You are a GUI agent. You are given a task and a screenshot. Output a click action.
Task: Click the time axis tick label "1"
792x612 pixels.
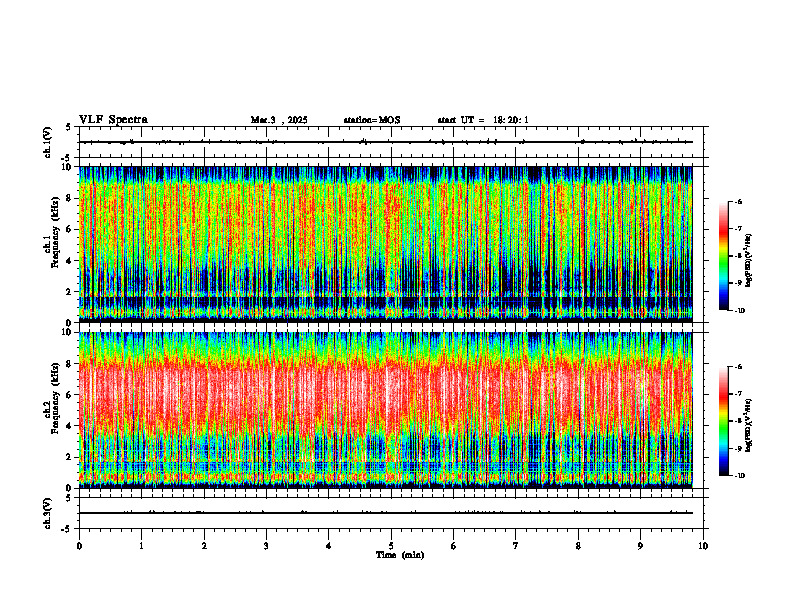click(x=141, y=546)
